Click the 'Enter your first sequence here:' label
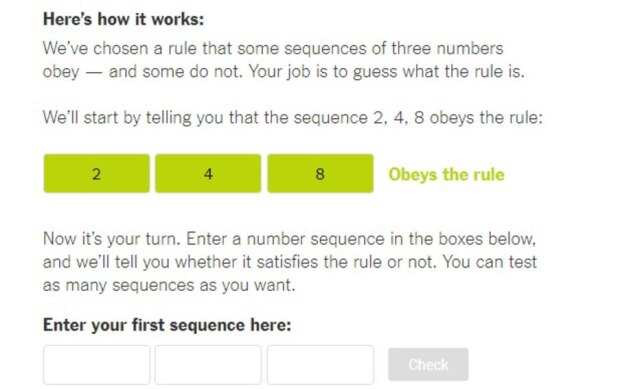 167,325
